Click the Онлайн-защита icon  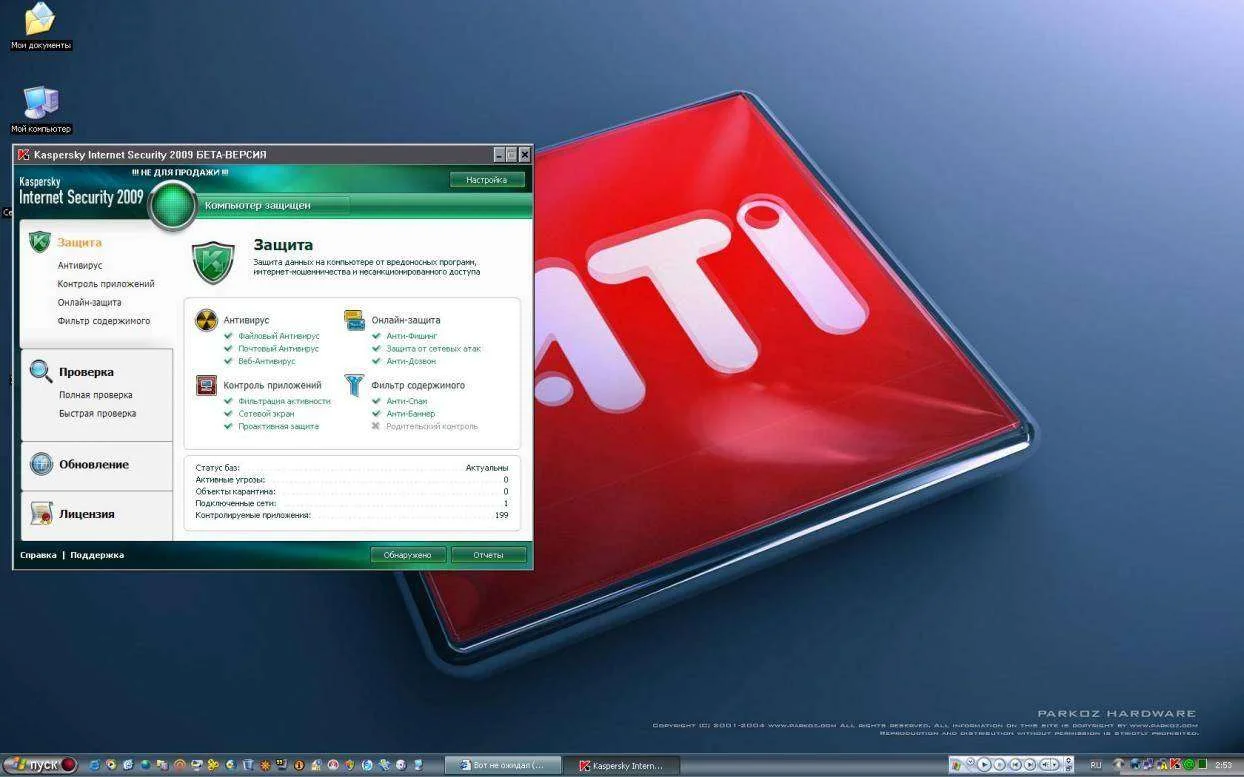[355, 320]
